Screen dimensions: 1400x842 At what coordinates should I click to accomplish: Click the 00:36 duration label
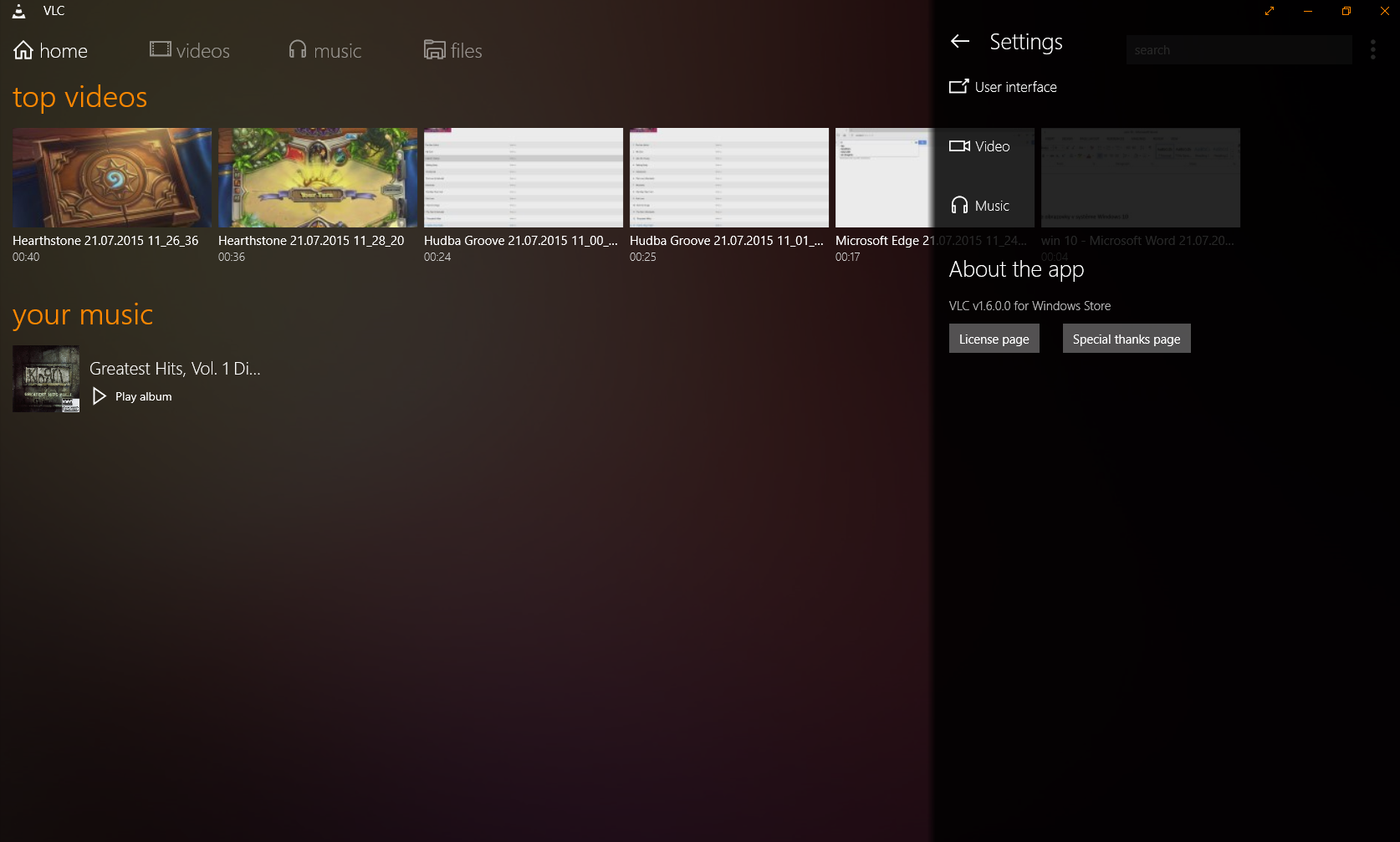click(x=232, y=258)
